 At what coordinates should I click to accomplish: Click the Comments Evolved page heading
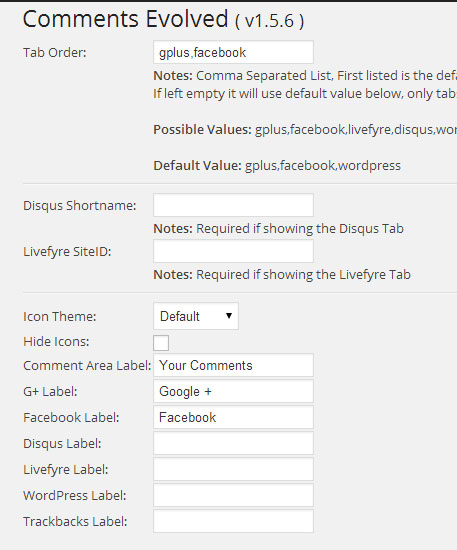pyautogui.click(x=163, y=19)
